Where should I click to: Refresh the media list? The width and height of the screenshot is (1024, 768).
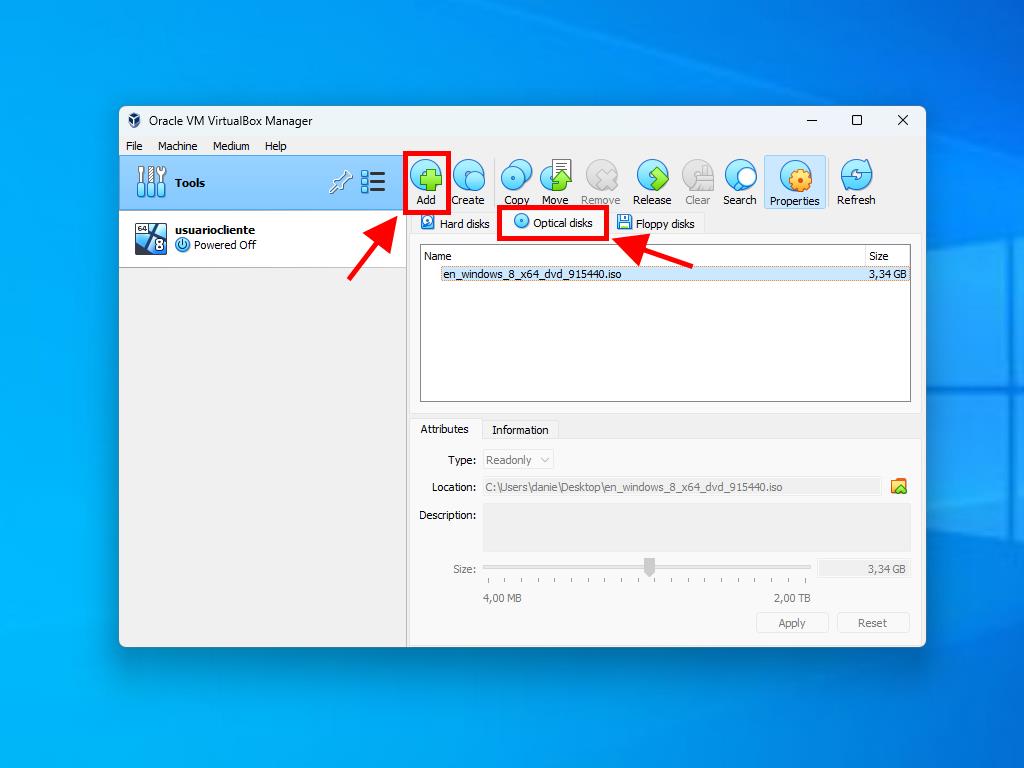(x=856, y=181)
